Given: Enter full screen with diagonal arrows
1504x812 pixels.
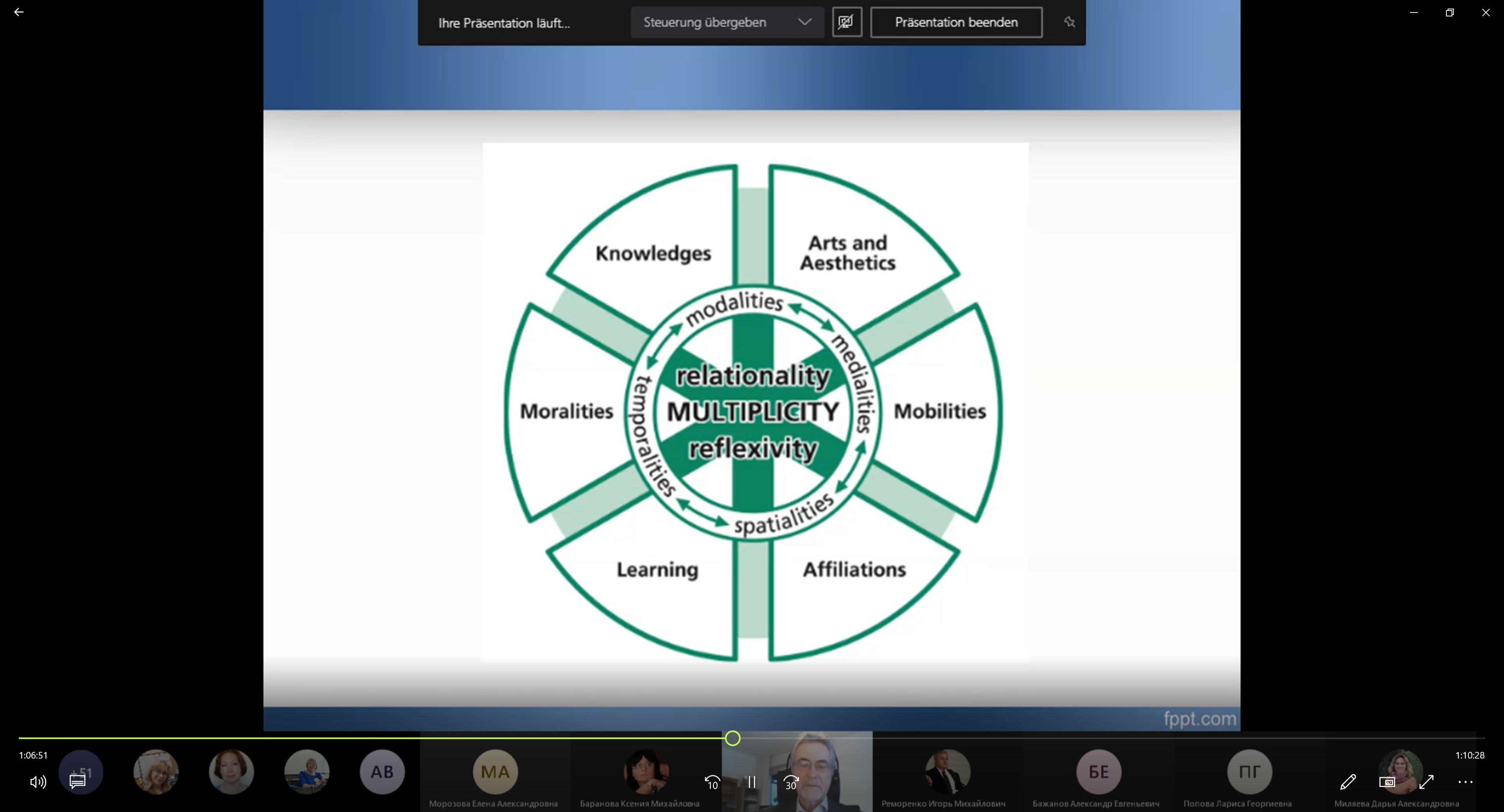Looking at the screenshot, I should click(1426, 781).
